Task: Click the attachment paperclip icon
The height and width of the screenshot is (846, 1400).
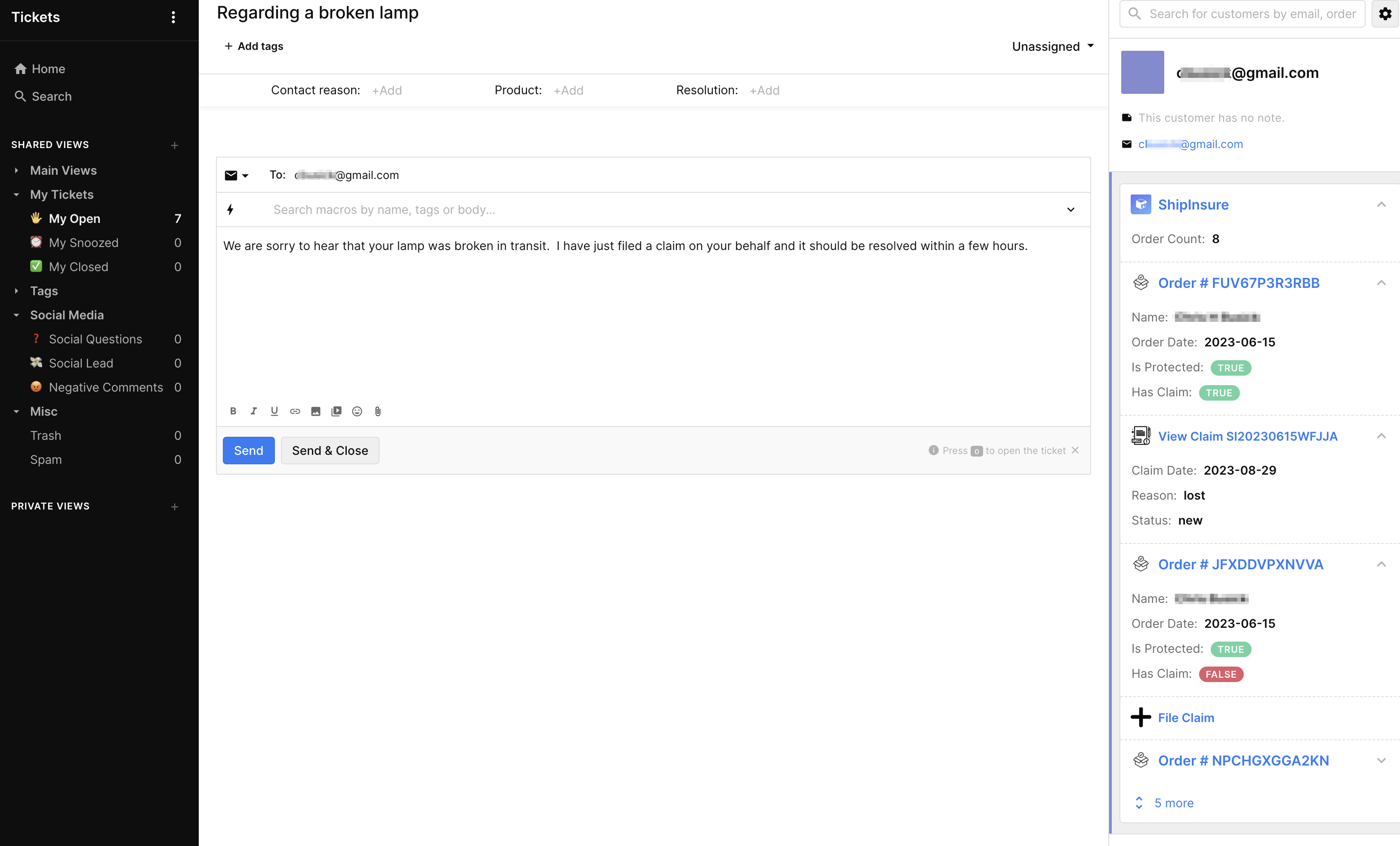Action: 378,411
